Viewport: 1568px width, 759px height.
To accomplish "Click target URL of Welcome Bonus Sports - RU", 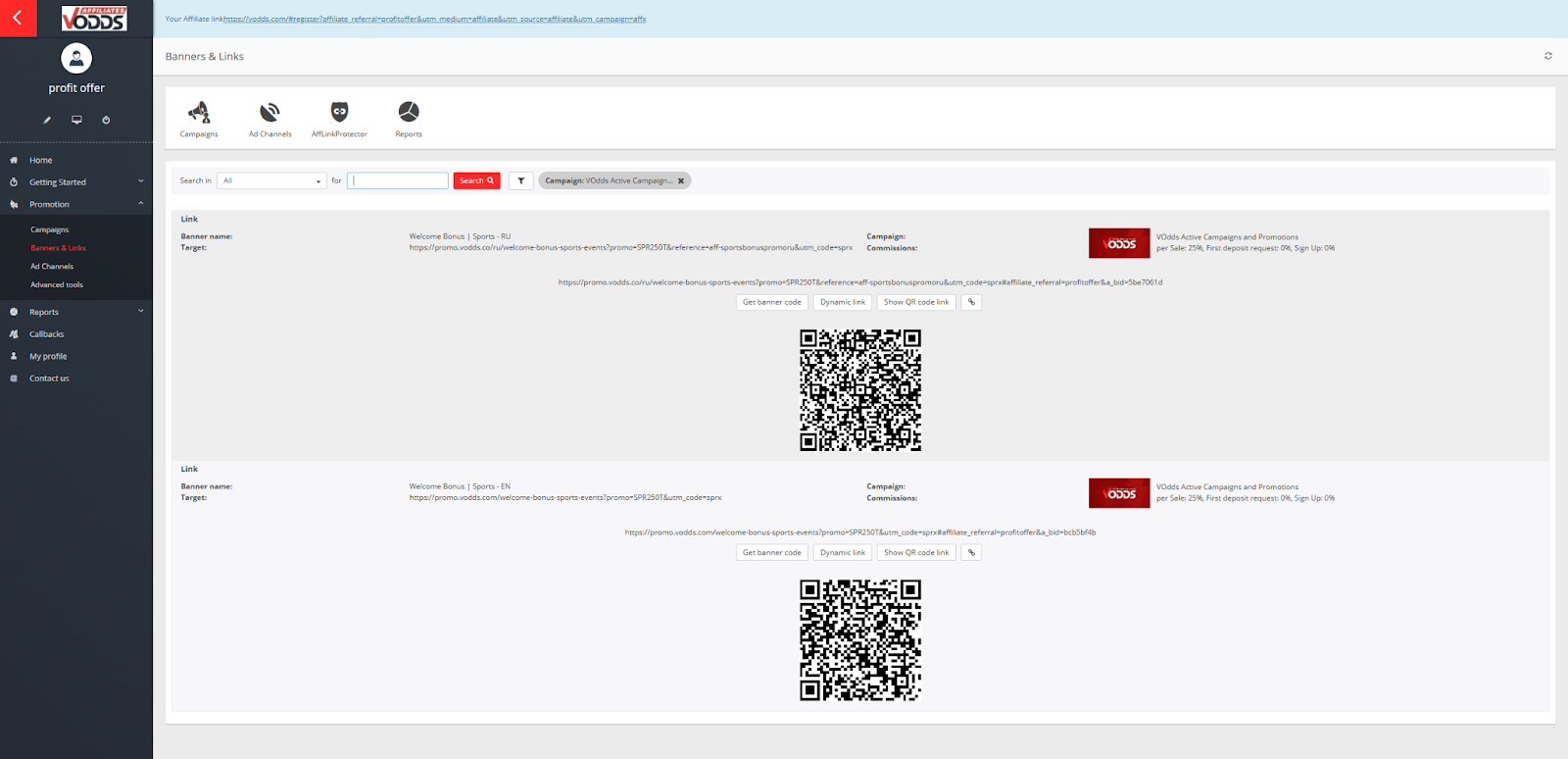I will pyautogui.click(x=631, y=248).
